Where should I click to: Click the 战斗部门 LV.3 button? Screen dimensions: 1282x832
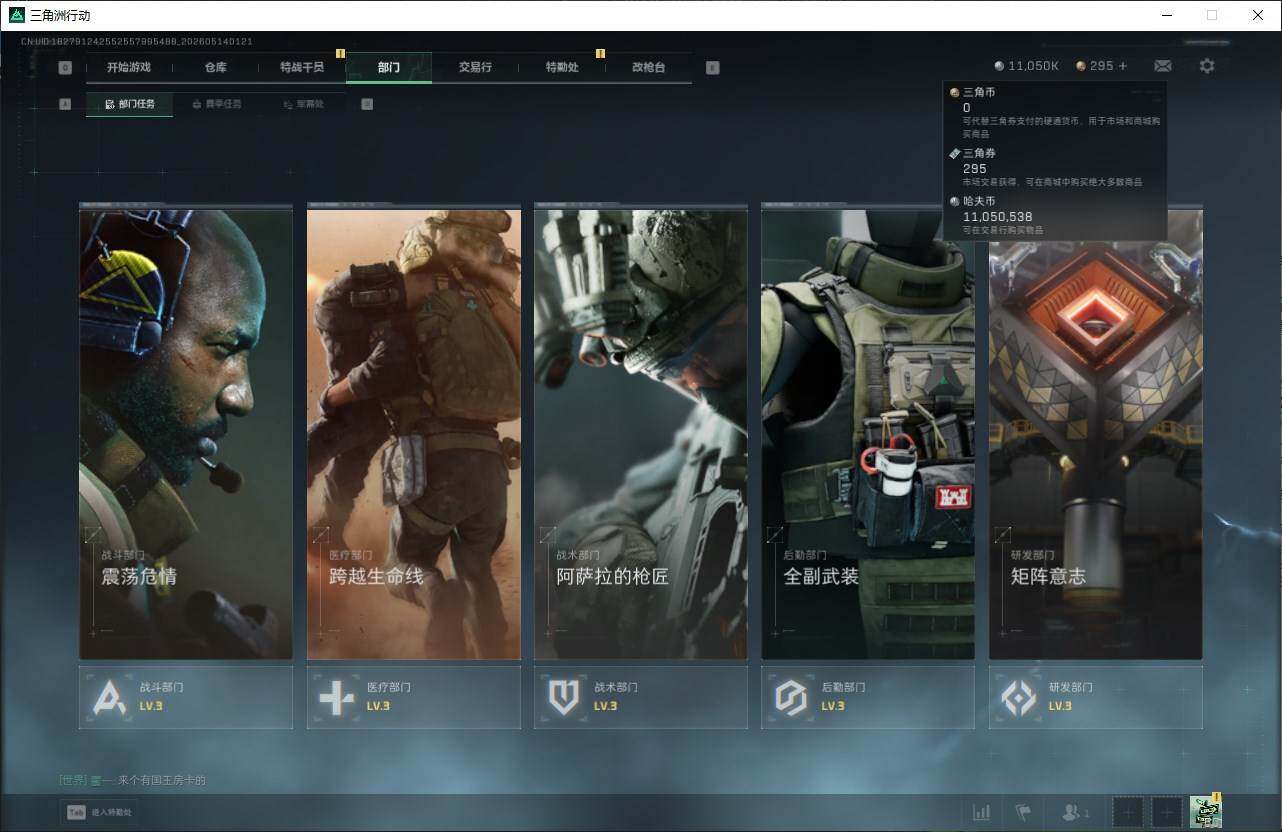[186, 697]
